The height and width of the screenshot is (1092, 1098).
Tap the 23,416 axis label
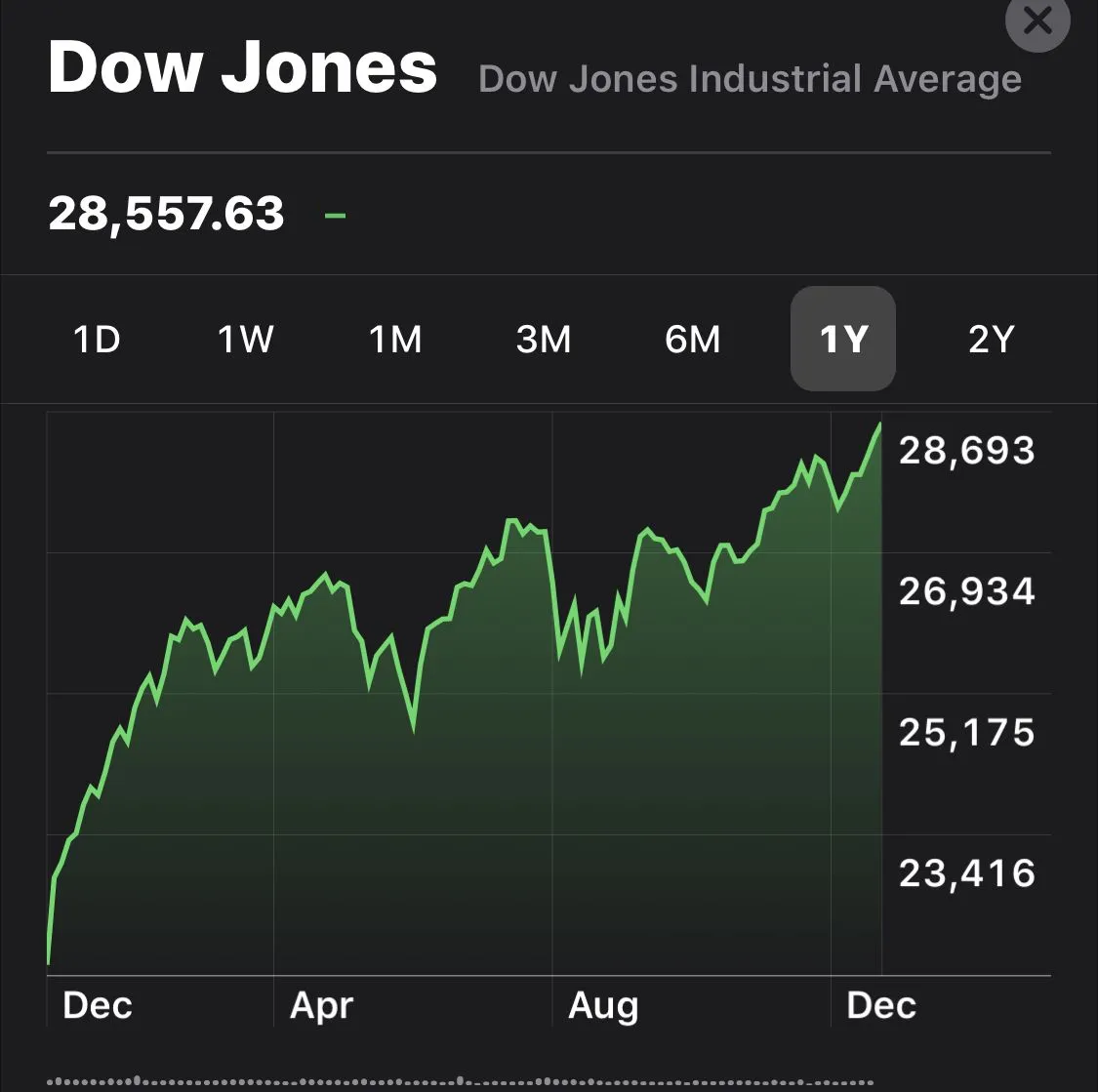tap(966, 872)
